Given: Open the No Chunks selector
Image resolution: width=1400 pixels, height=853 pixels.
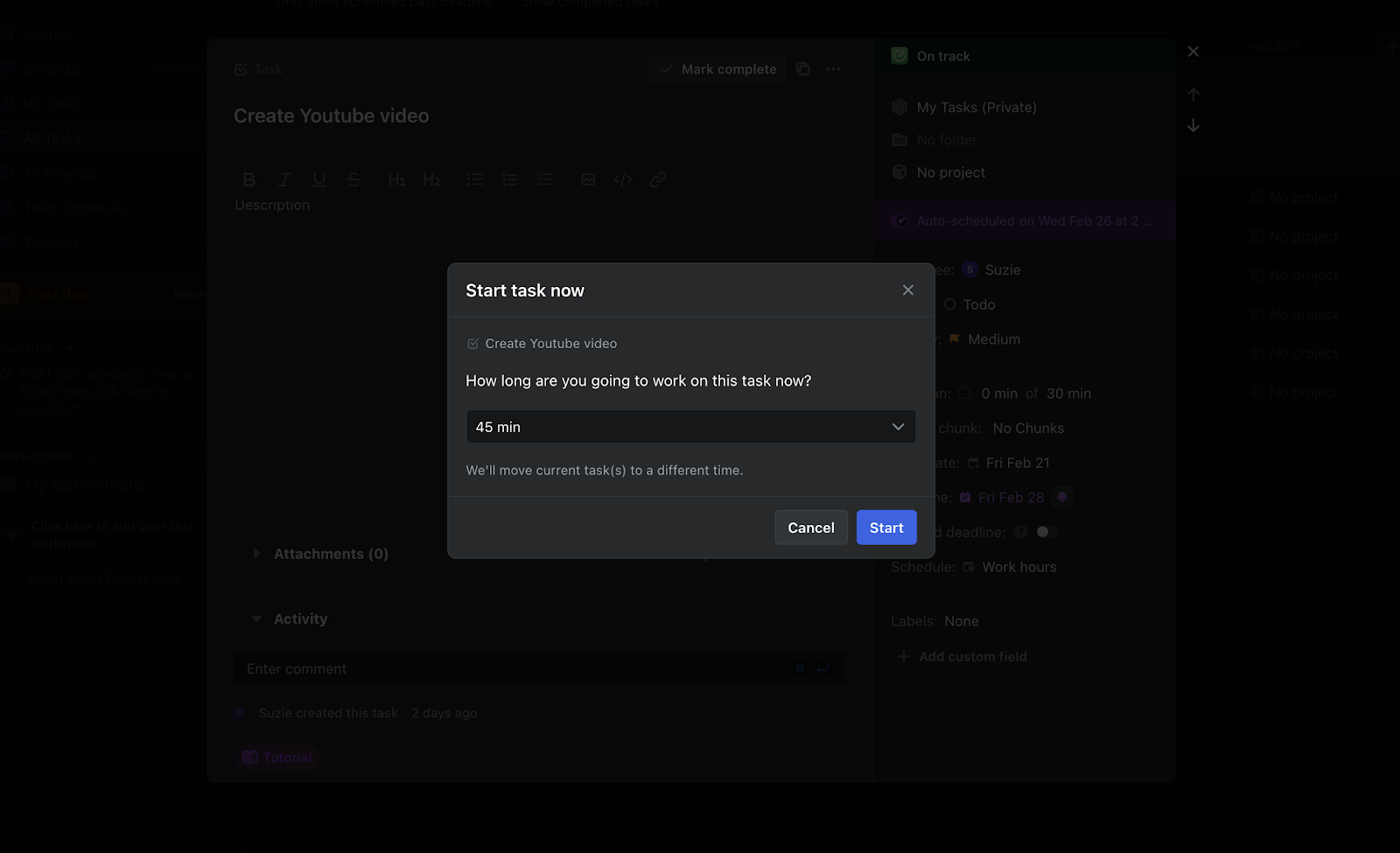Looking at the screenshot, I should click(x=1028, y=429).
